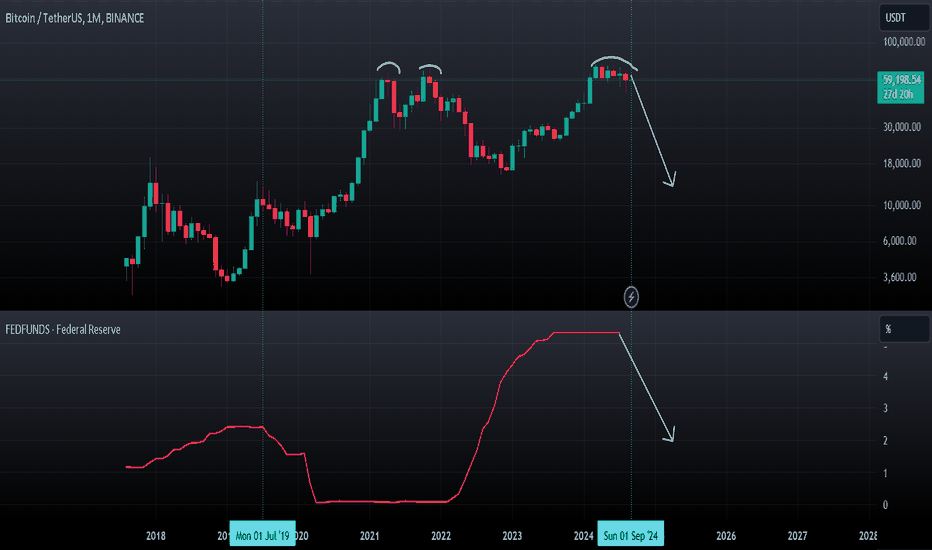Click the 2018 year label on time axis

click(x=156, y=536)
